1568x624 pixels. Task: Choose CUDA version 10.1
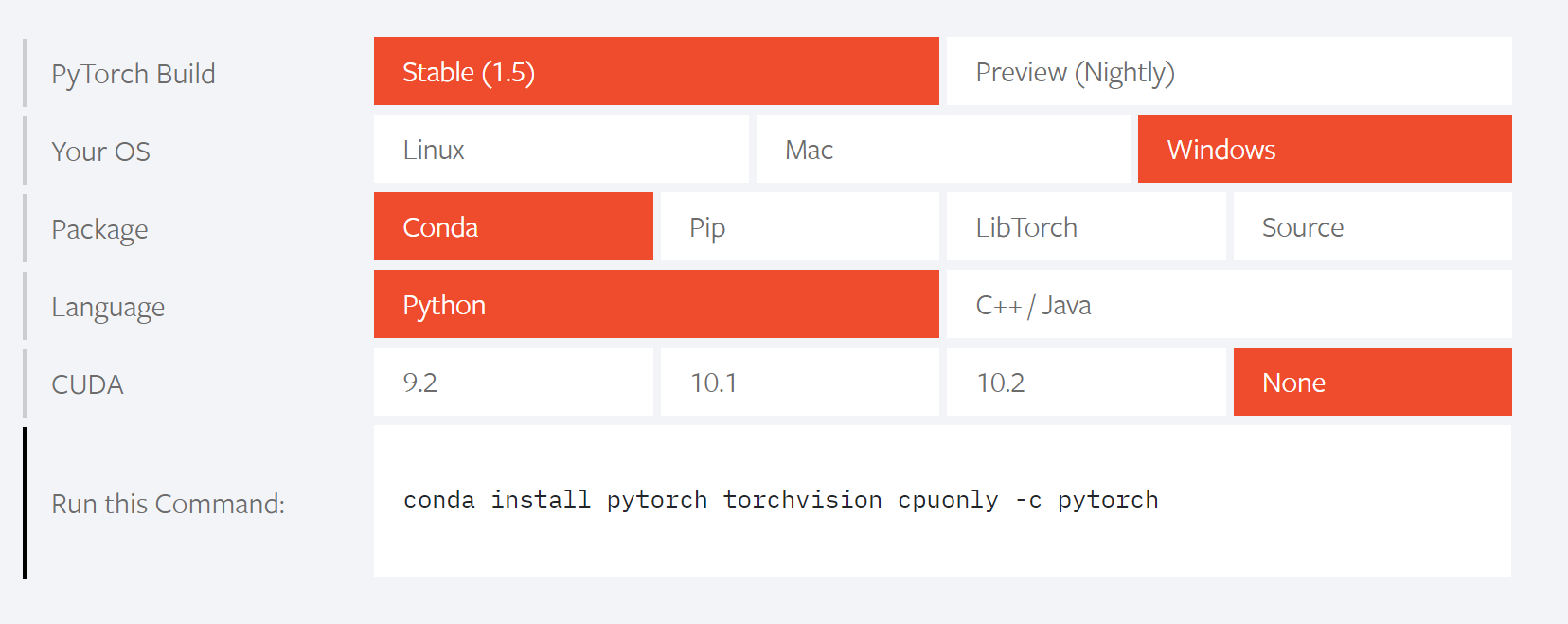click(x=799, y=383)
